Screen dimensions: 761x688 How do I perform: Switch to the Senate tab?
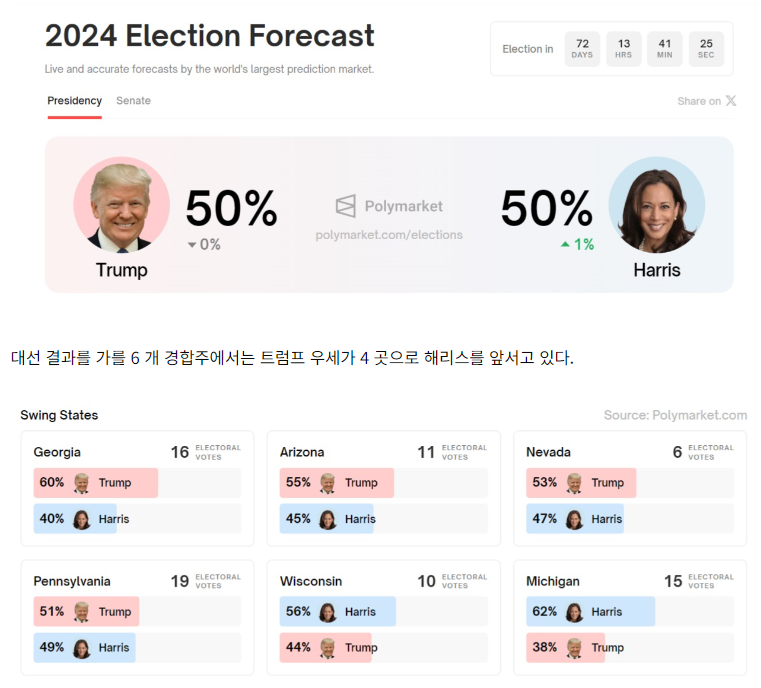click(133, 101)
